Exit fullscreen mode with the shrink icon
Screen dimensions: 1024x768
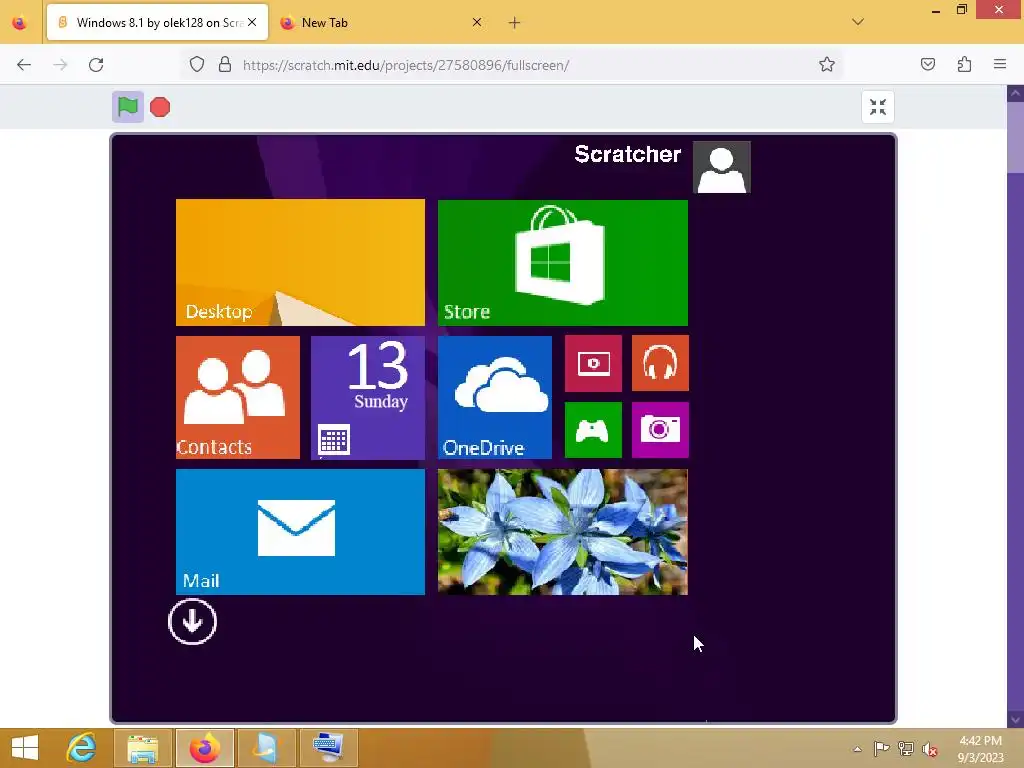[878, 106]
